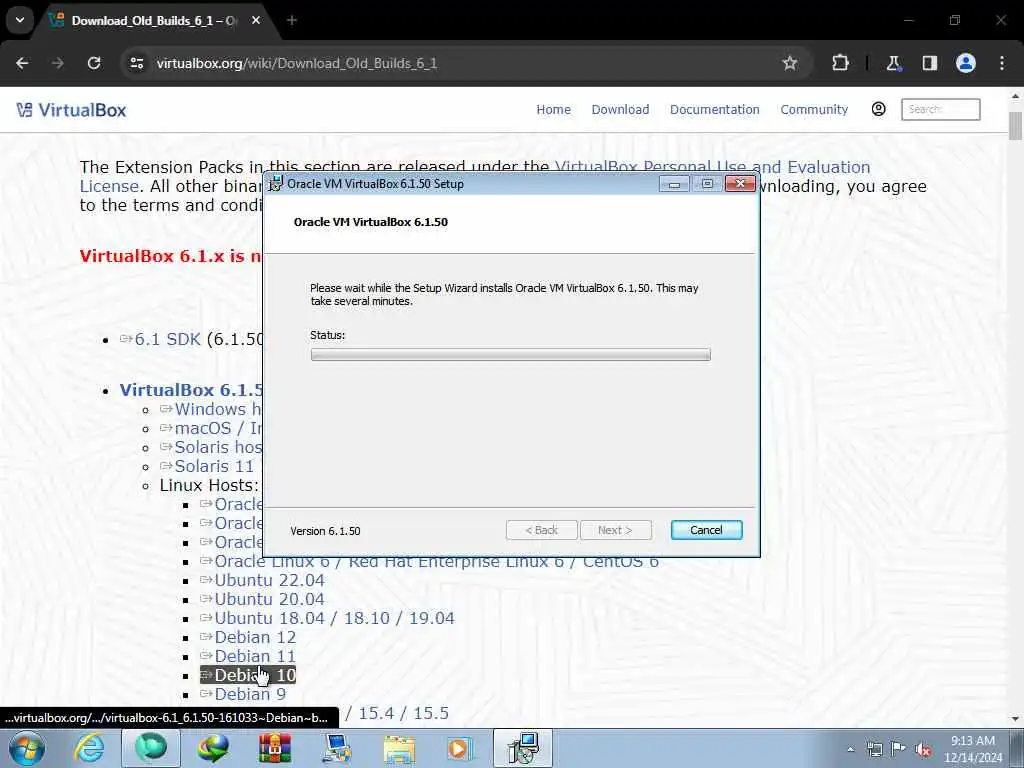Open the Chrome profile avatar
This screenshot has height=768, width=1024.
(x=966, y=63)
